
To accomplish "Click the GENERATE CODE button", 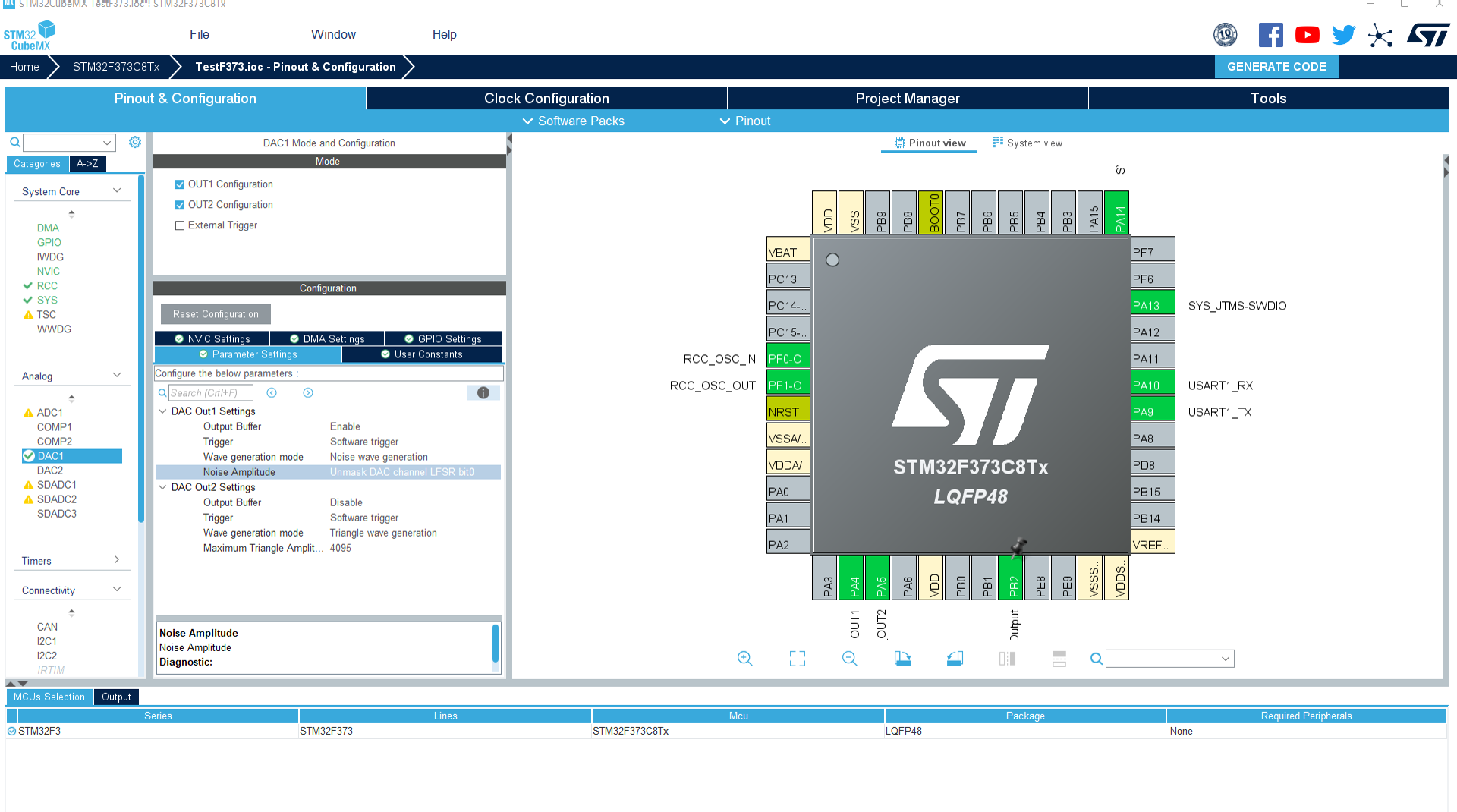I will coord(1276,67).
